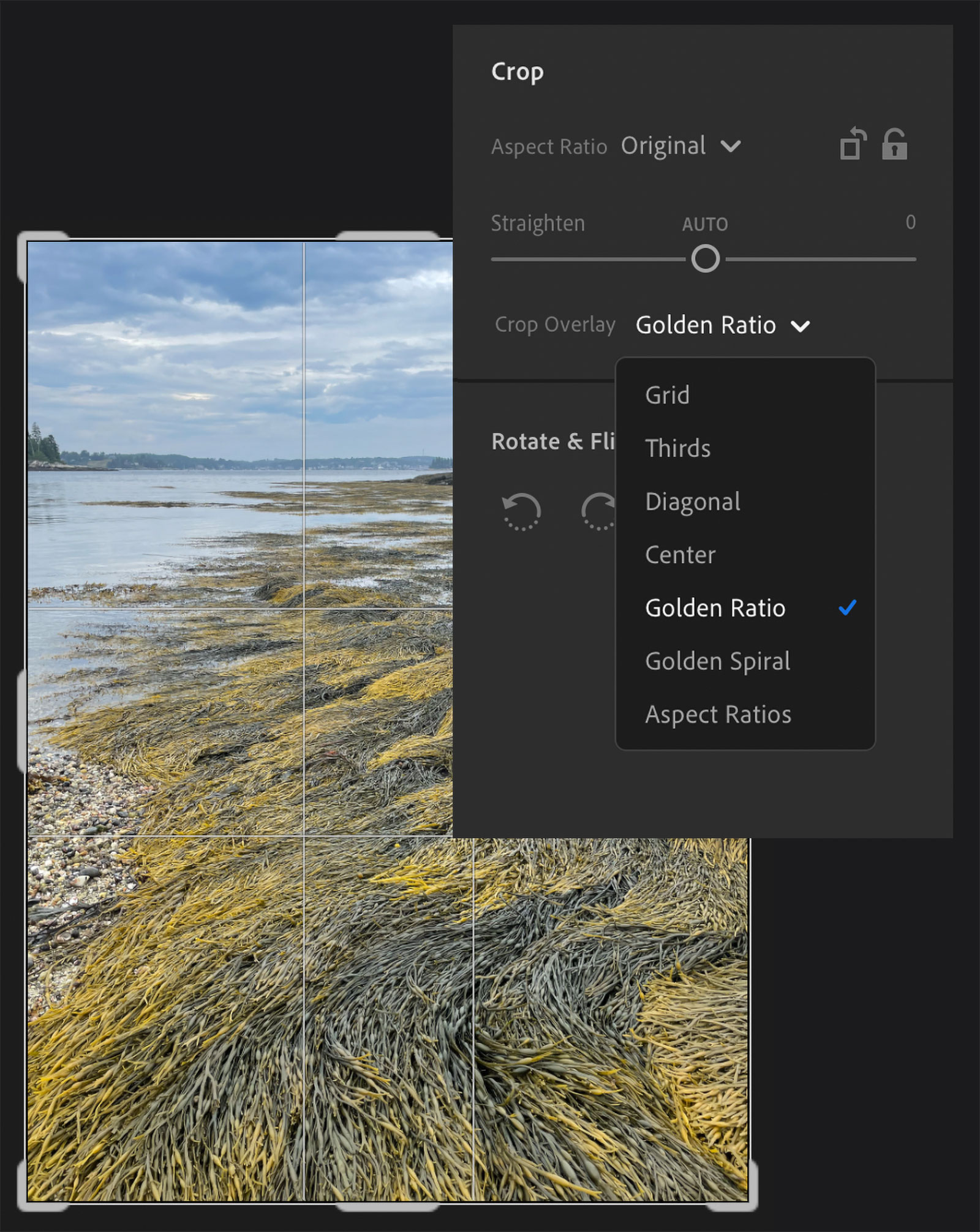Click the bottom-right corner crop handle

pos(745,1197)
